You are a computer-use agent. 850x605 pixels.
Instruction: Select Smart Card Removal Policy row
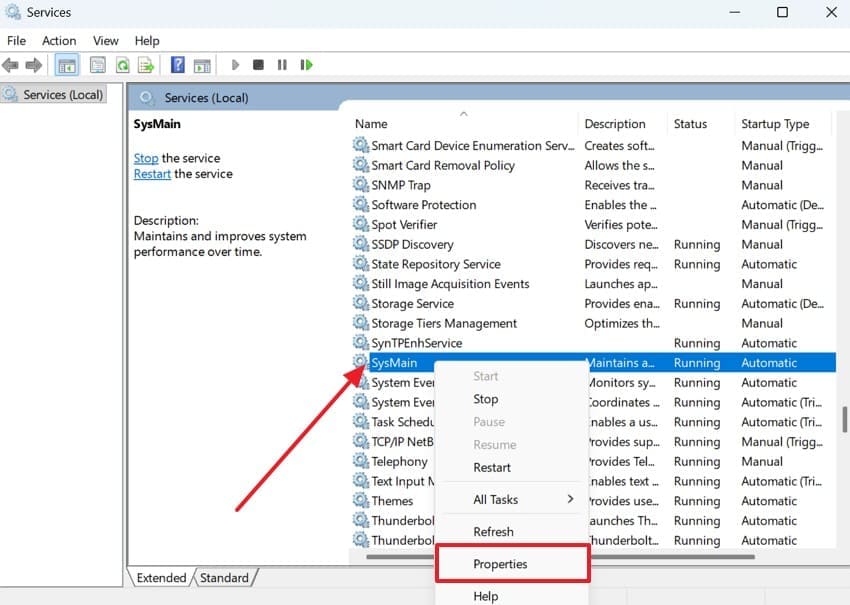click(592, 165)
